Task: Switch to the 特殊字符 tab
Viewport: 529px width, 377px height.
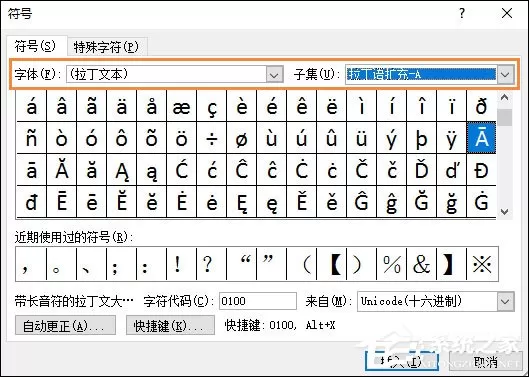Action: tap(107, 47)
